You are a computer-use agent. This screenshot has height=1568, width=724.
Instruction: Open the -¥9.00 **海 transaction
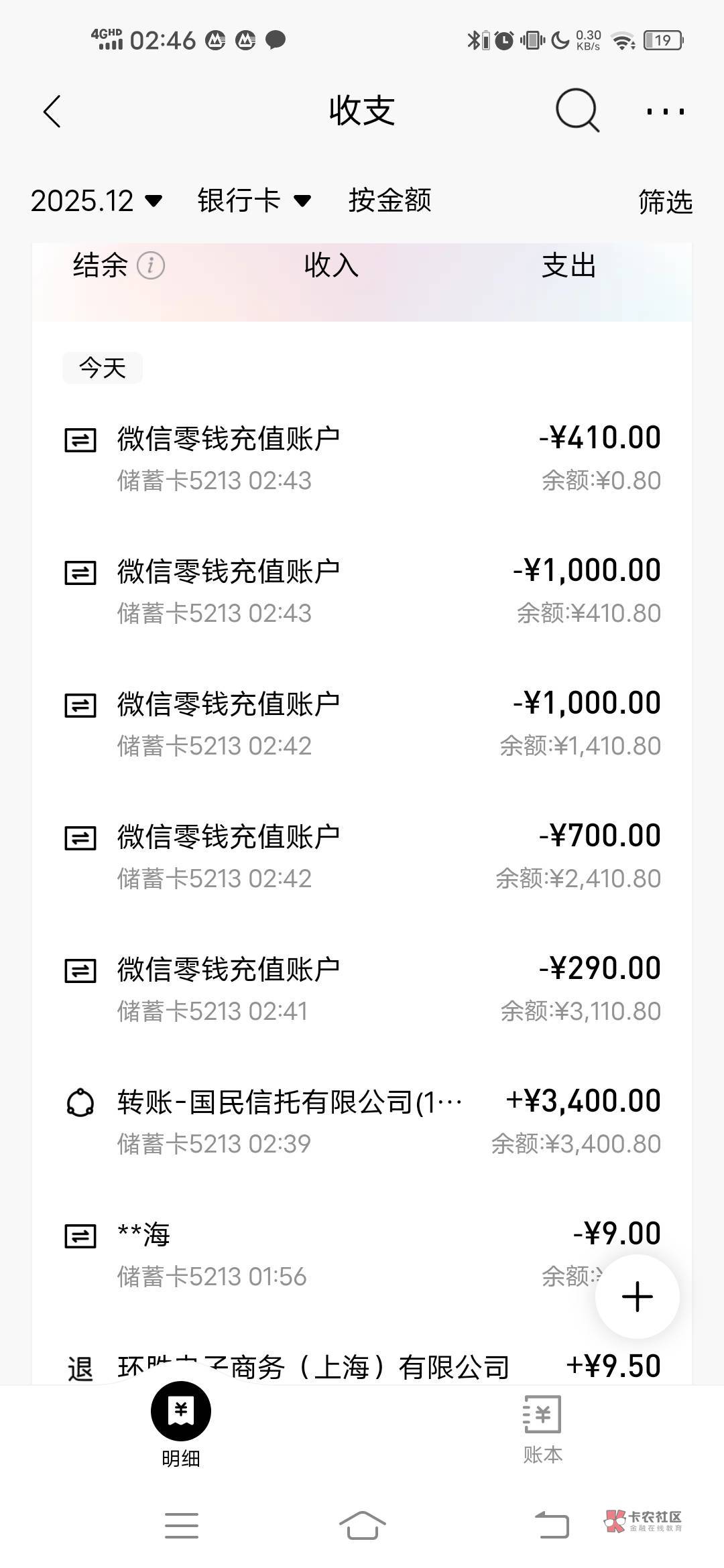322,1255
